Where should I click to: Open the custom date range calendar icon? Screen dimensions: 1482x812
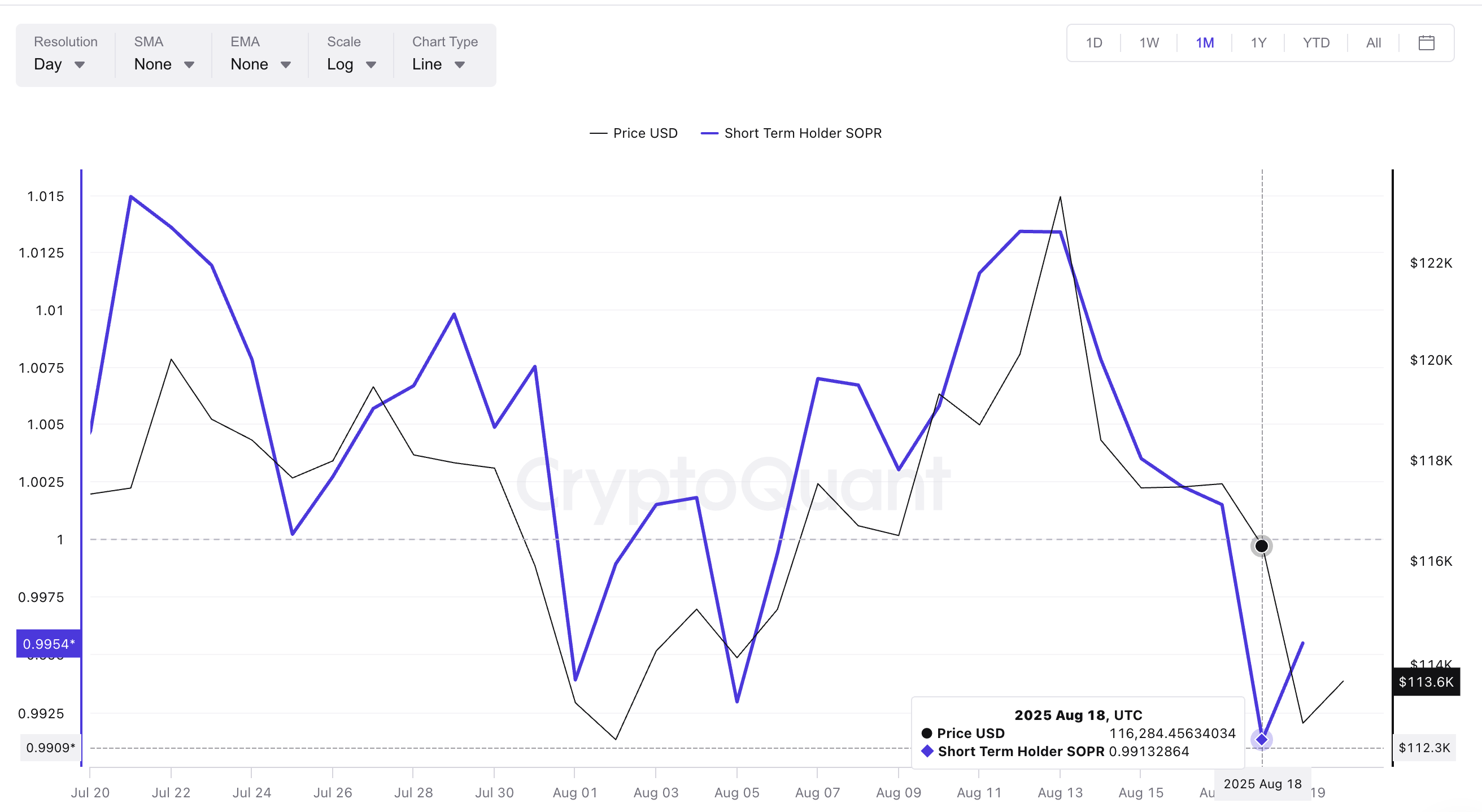click(x=1426, y=42)
